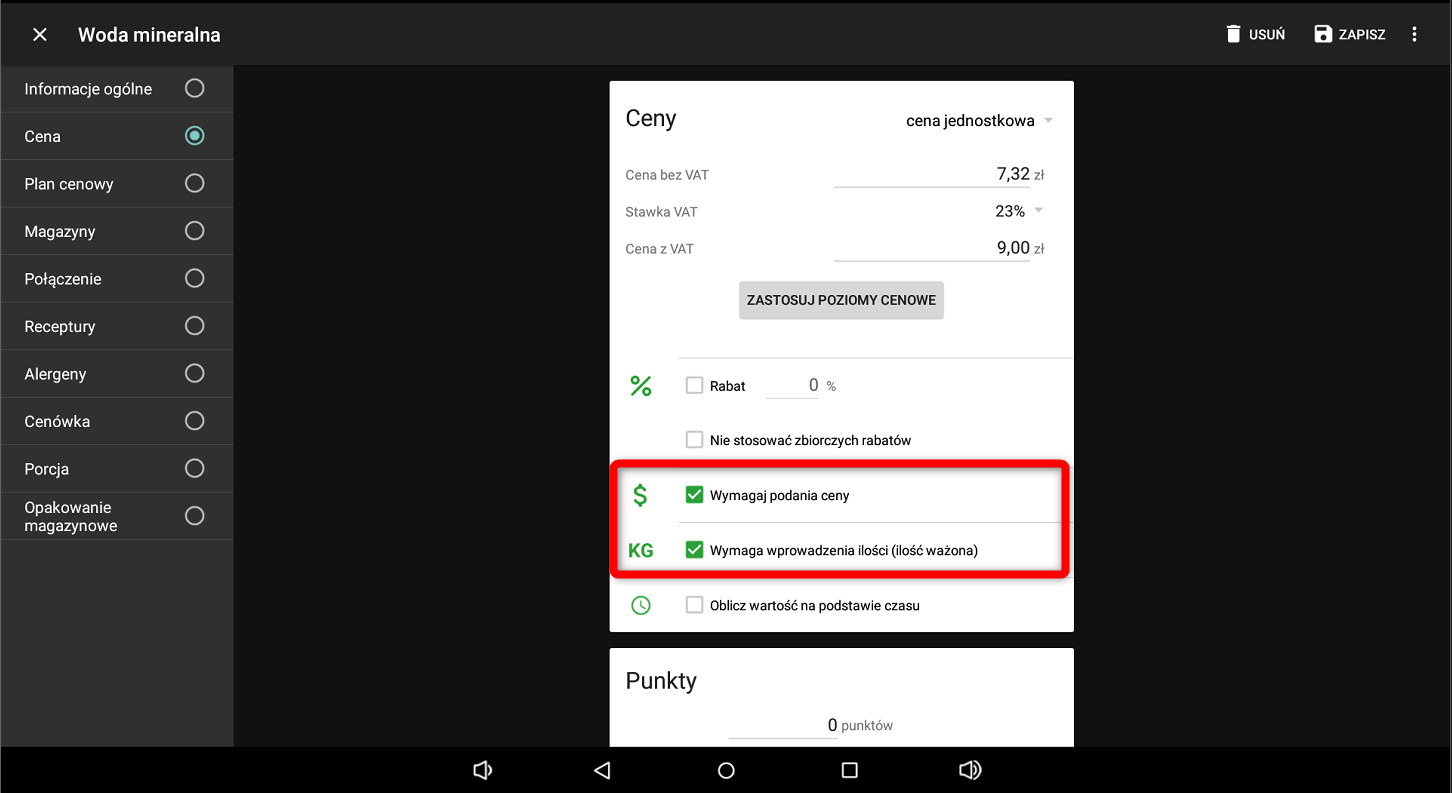Open the three-dot overflow menu
The height and width of the screenshot is (793, 1452).
pos(1414,34)
